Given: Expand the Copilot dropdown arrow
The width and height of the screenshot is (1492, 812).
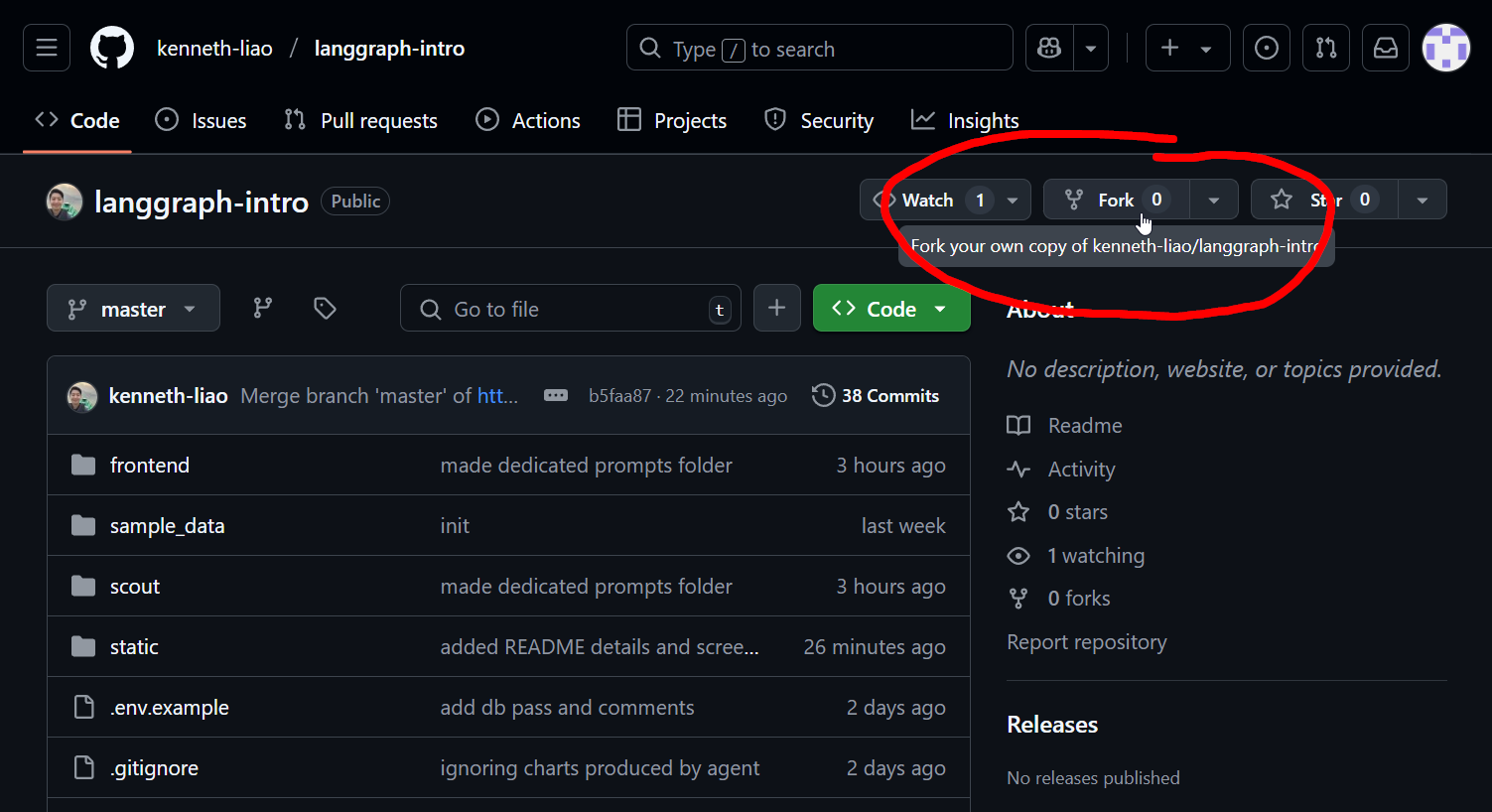Looking at the screenshot, I should coord(1091,48).
